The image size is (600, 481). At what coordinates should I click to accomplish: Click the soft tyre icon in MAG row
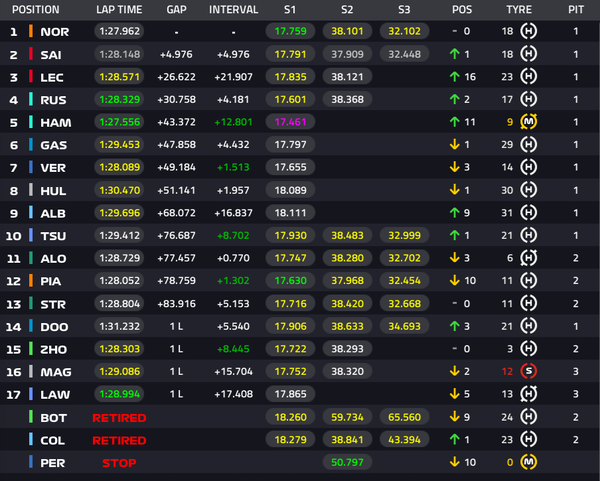528,371
